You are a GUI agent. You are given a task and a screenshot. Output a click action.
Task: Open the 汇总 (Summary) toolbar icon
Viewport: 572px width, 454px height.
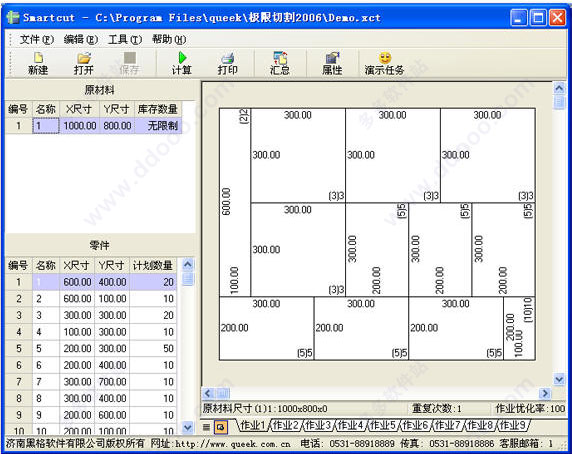point(280,63)
